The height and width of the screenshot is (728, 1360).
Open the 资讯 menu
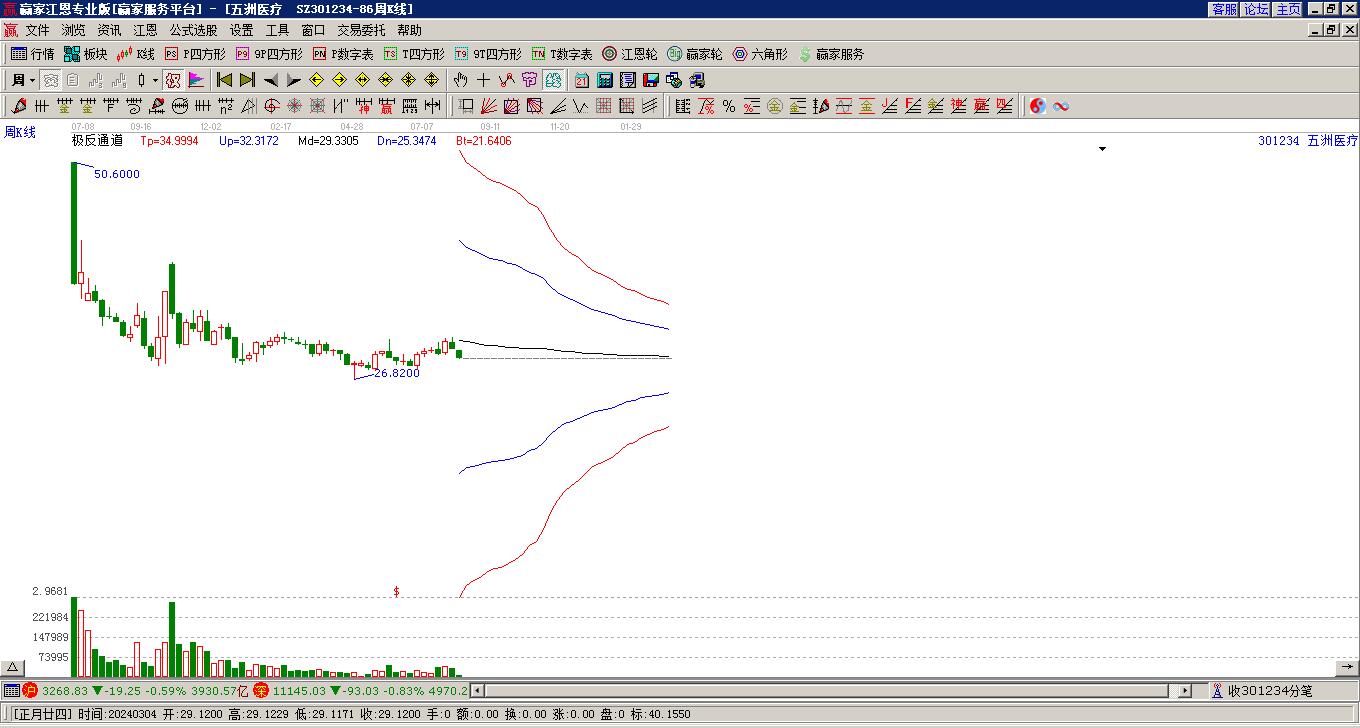(109, 30)
